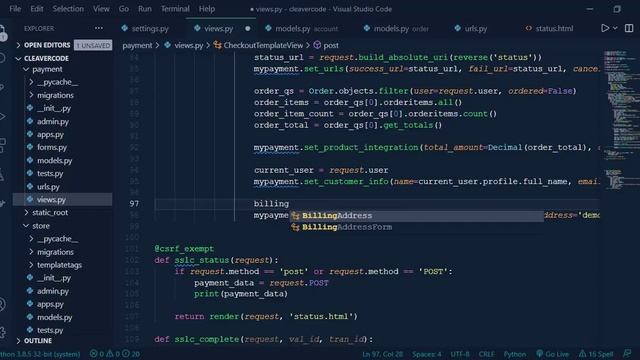The width and height of the screenshot is (640, 360).
Task: Click views.py in the breadcrumb path
Action: tap(184, 45)
